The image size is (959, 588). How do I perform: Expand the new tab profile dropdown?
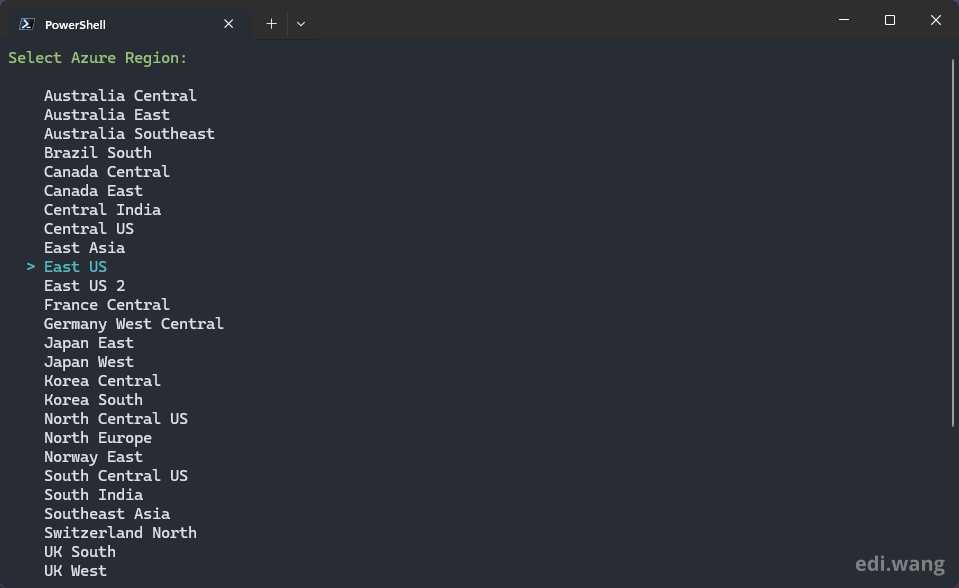tap(301, 23)
